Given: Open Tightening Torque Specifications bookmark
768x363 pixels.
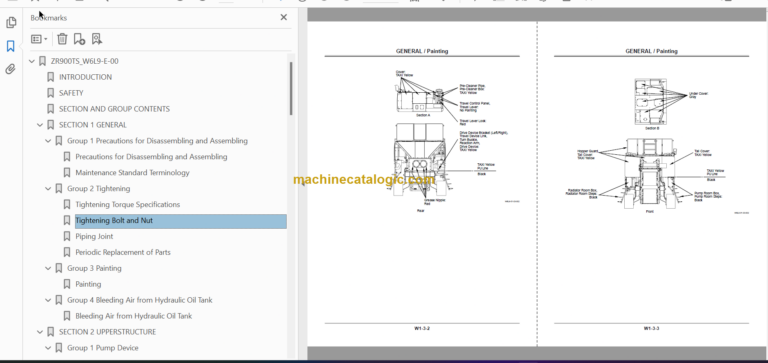Looking at the screenshot, I should [x=127, y=204].
